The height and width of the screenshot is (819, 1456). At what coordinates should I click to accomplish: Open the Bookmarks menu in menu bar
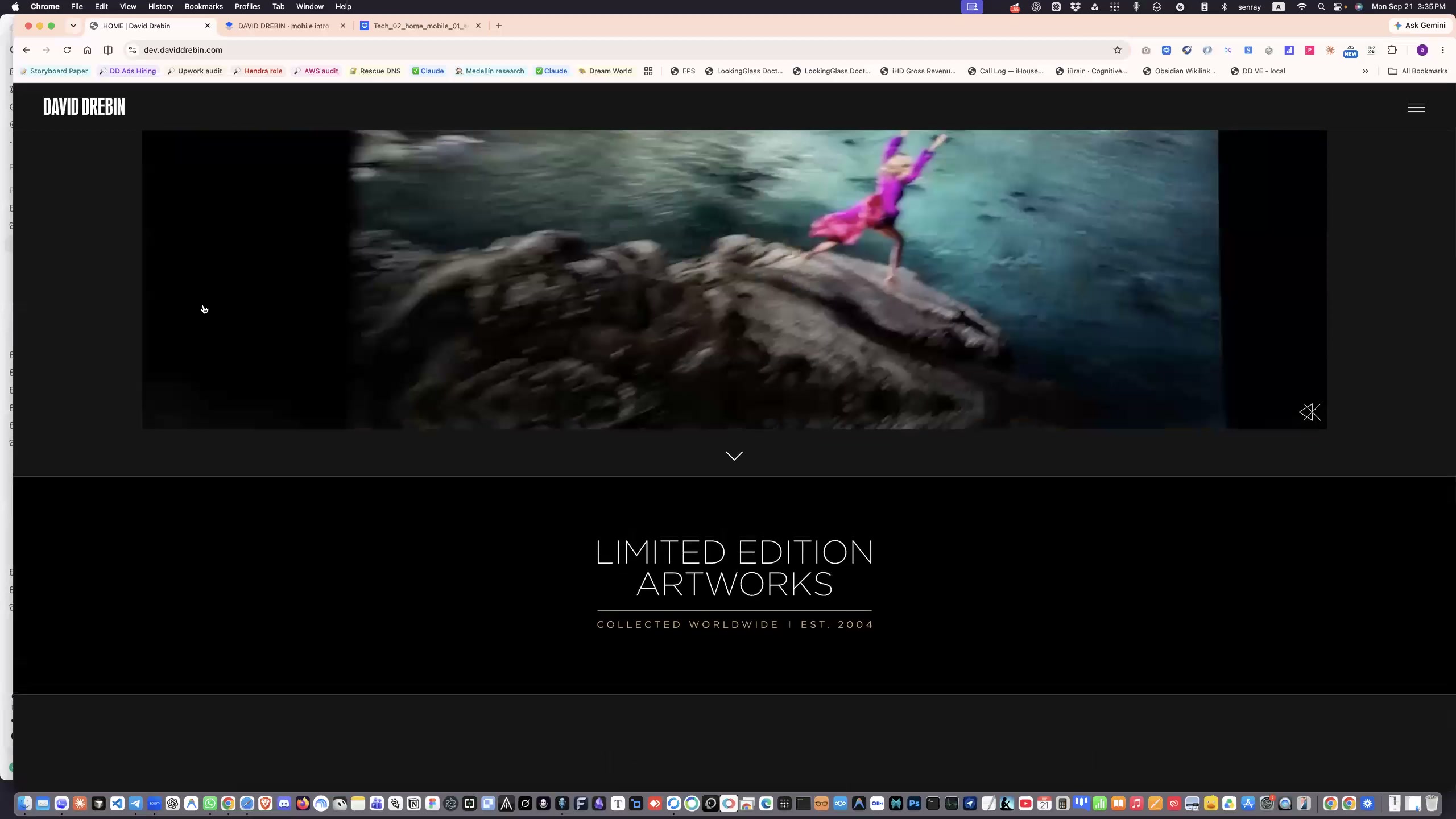[x=204, y=7]
